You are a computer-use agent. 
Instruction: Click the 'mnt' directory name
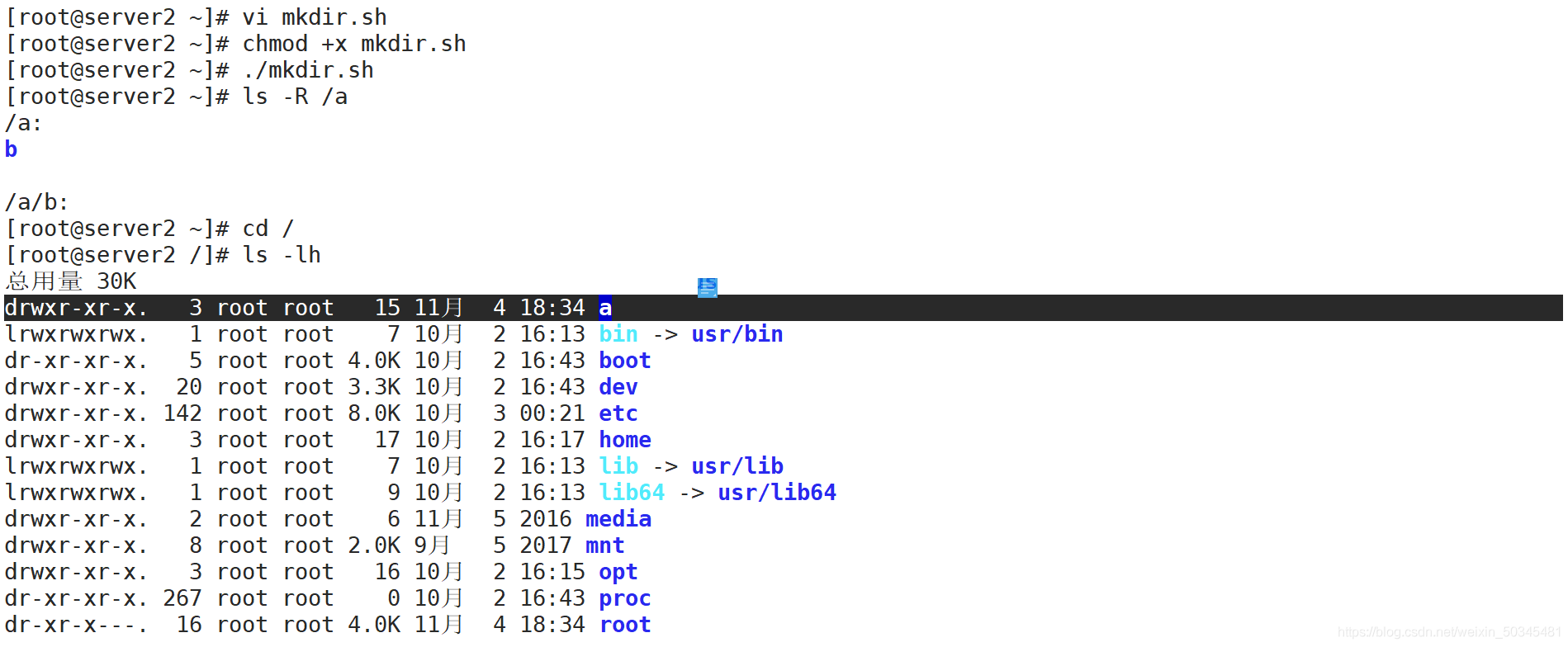[605, 545]
